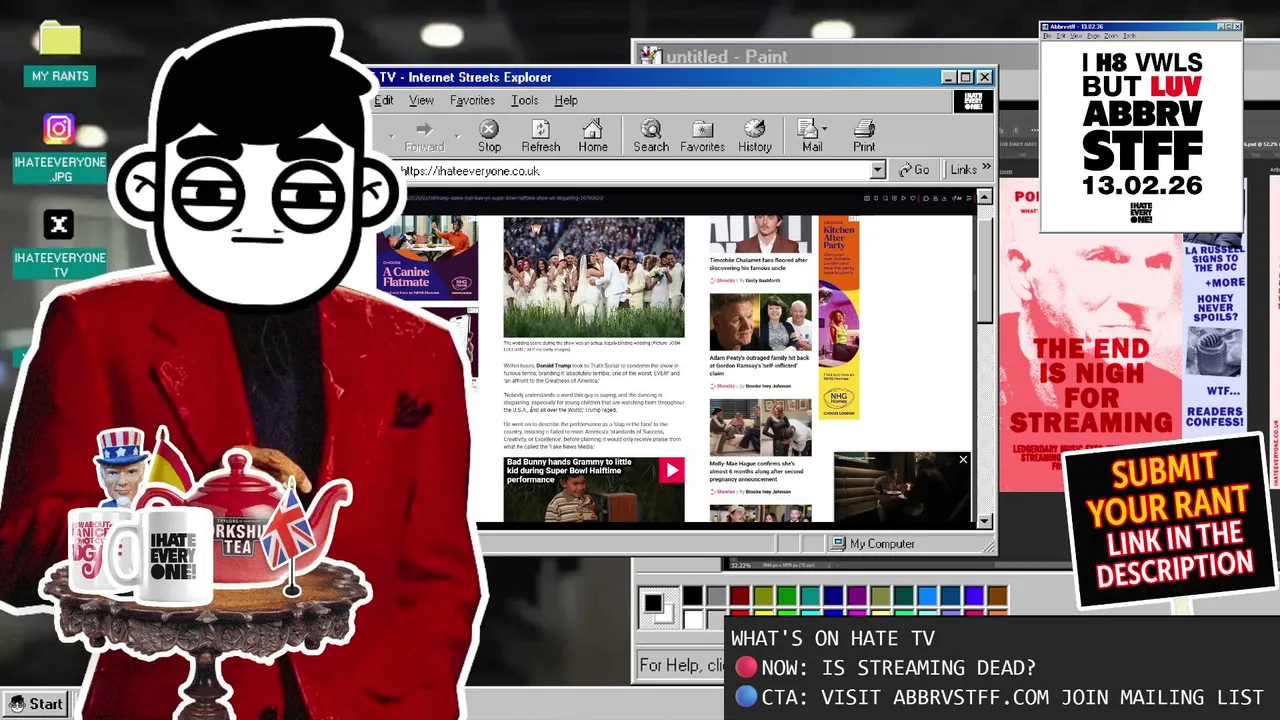Open the address bar URL dropdown
Image resolution: width=1280 pixels, height=720 pixels.
tap(877, 171)
